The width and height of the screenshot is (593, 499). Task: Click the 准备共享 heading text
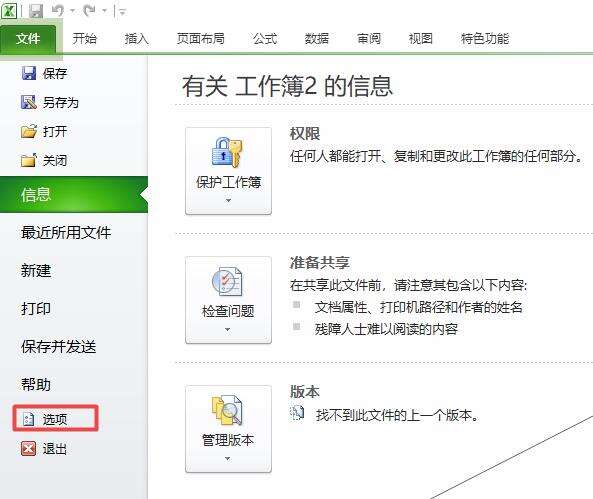pos(320,263)
